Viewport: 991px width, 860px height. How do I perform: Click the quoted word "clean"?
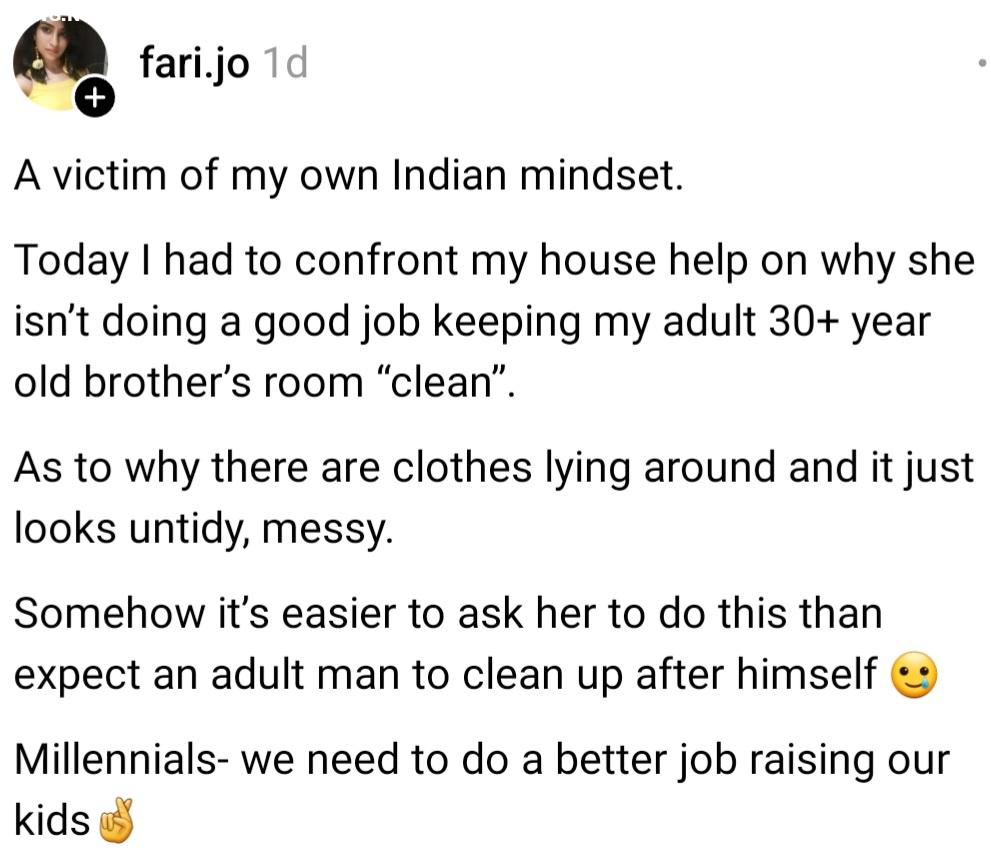tap(457, 384)
